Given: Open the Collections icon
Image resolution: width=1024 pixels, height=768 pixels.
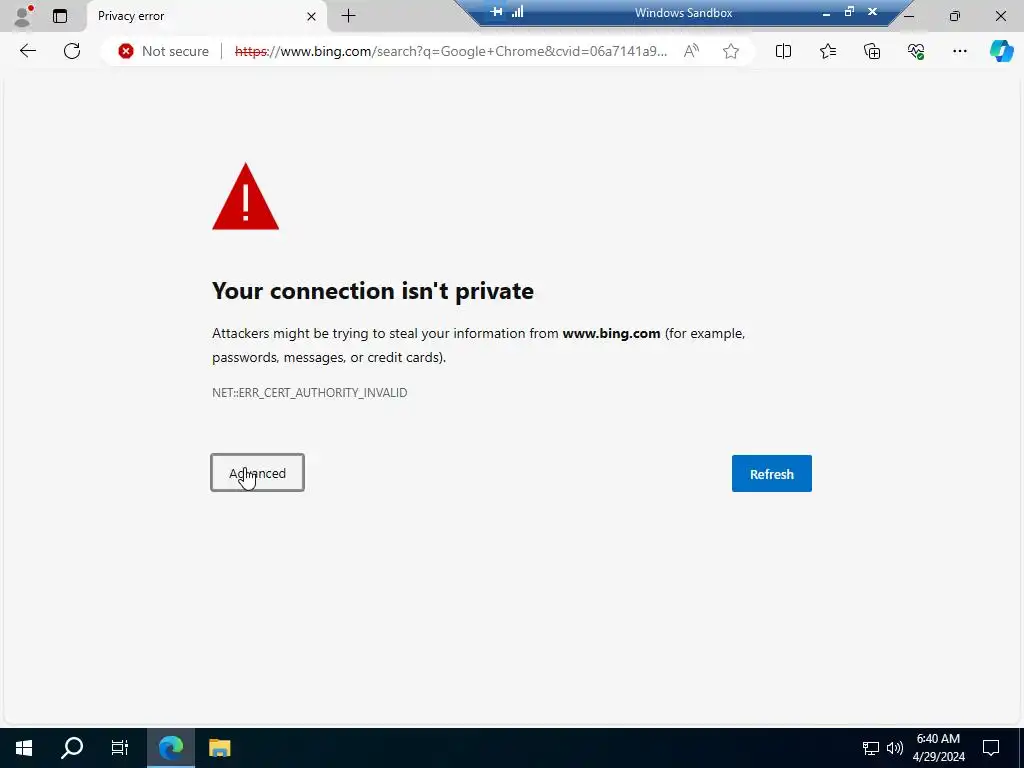Looking at the screenshot, I should [x=872, y=51].
